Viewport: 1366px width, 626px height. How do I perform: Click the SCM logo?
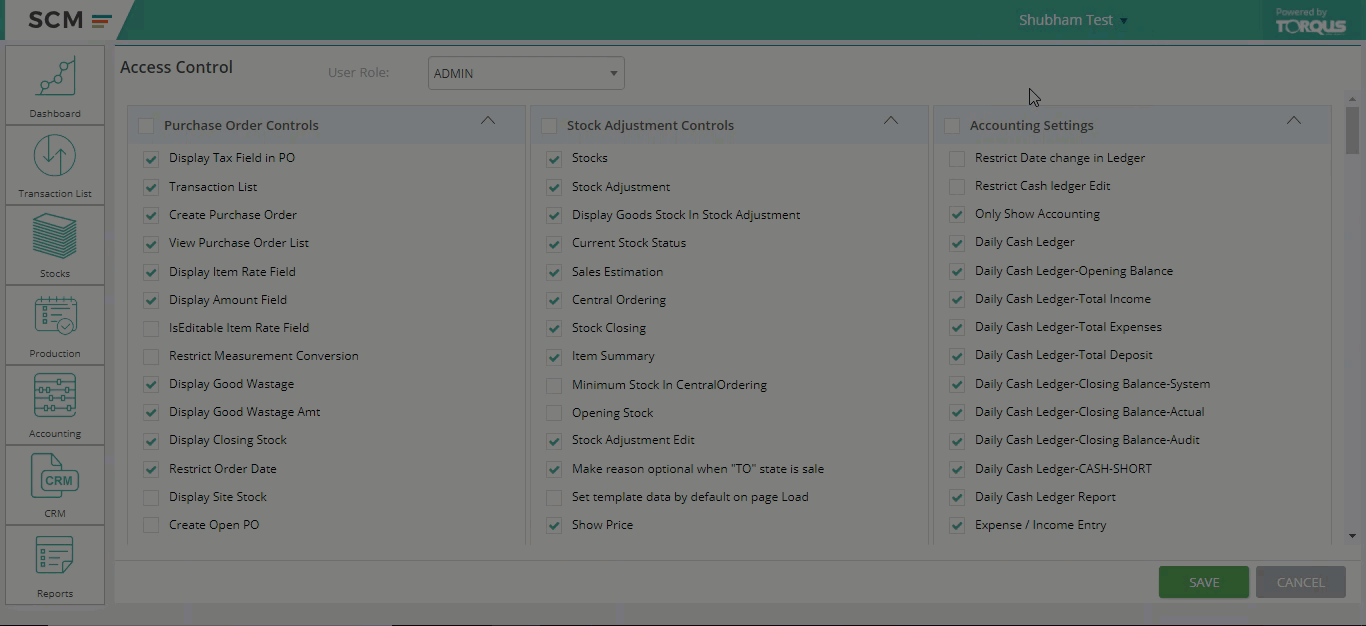69,20
